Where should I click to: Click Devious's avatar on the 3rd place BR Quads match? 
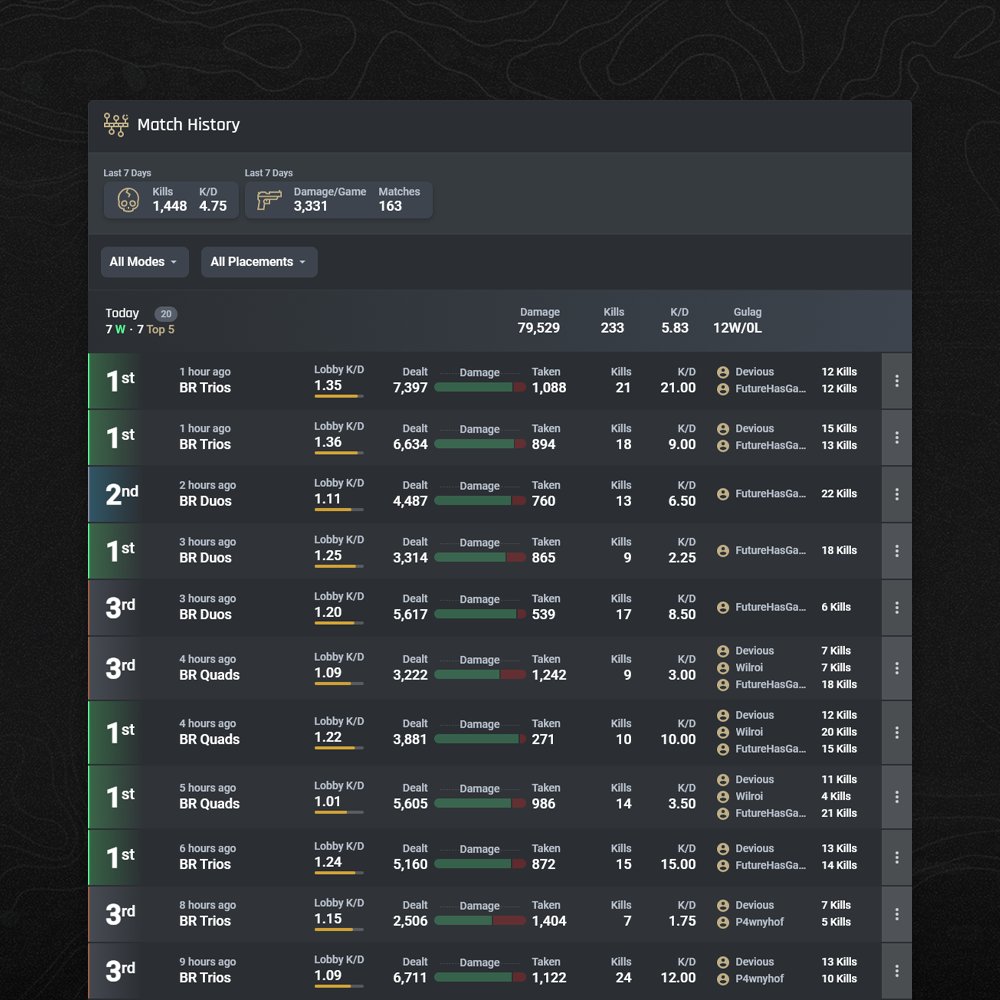pyautogui.click(x=722, y=650)
